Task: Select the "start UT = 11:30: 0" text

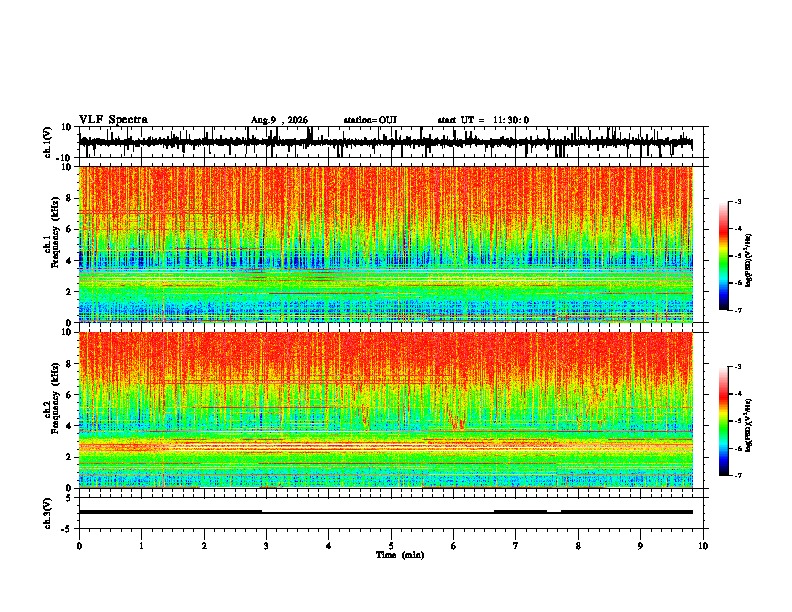Action: point(483,120)
